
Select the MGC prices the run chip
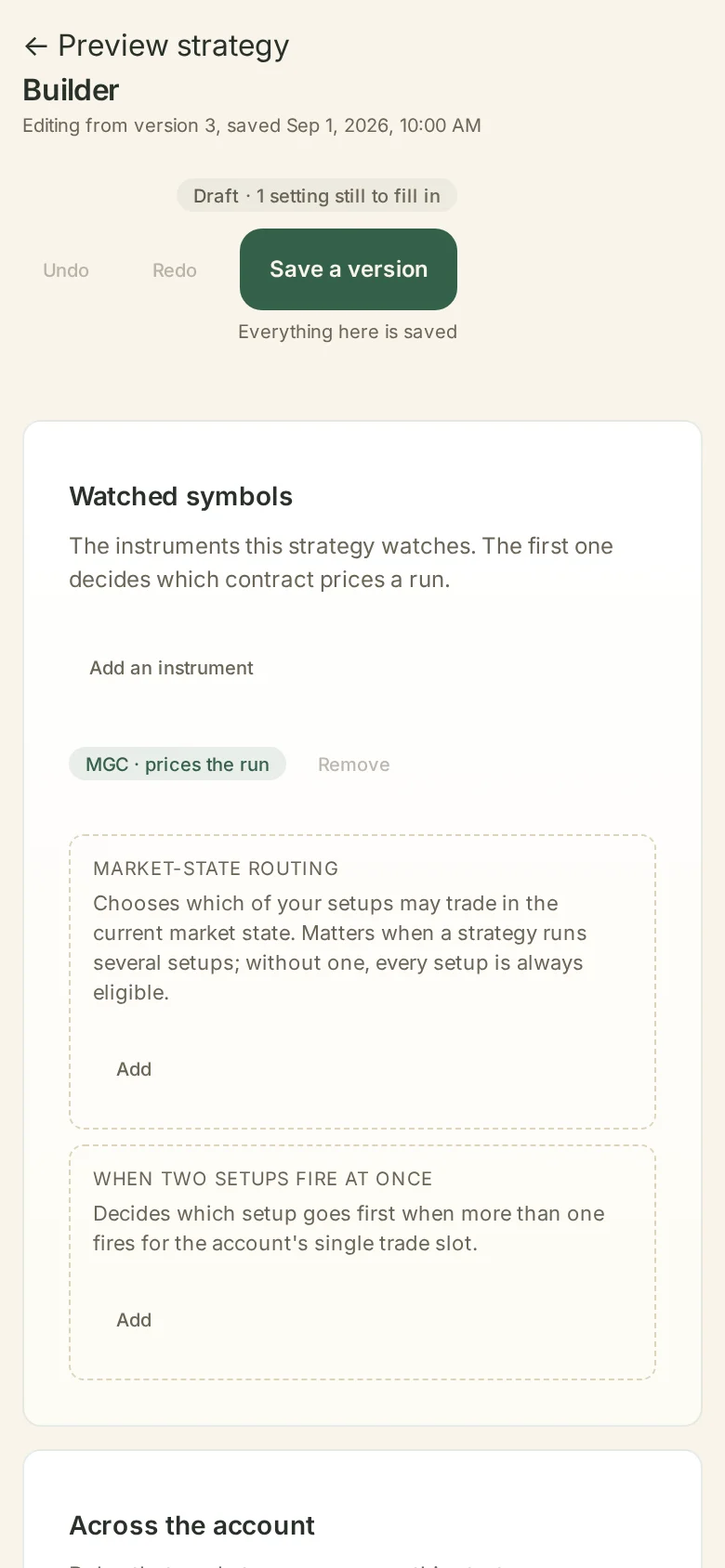178,764
